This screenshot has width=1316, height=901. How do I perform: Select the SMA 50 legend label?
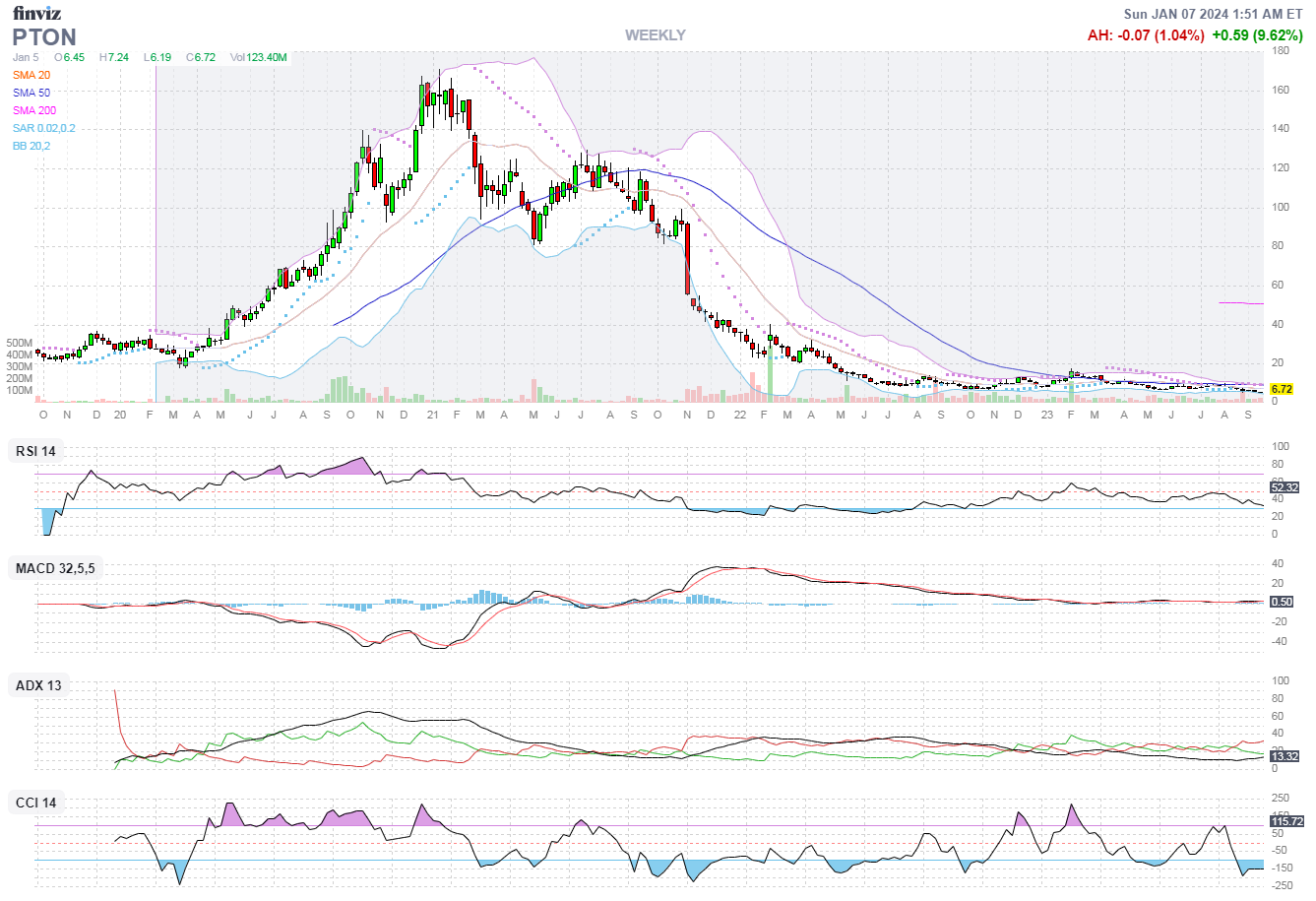[x=31, y=93]
